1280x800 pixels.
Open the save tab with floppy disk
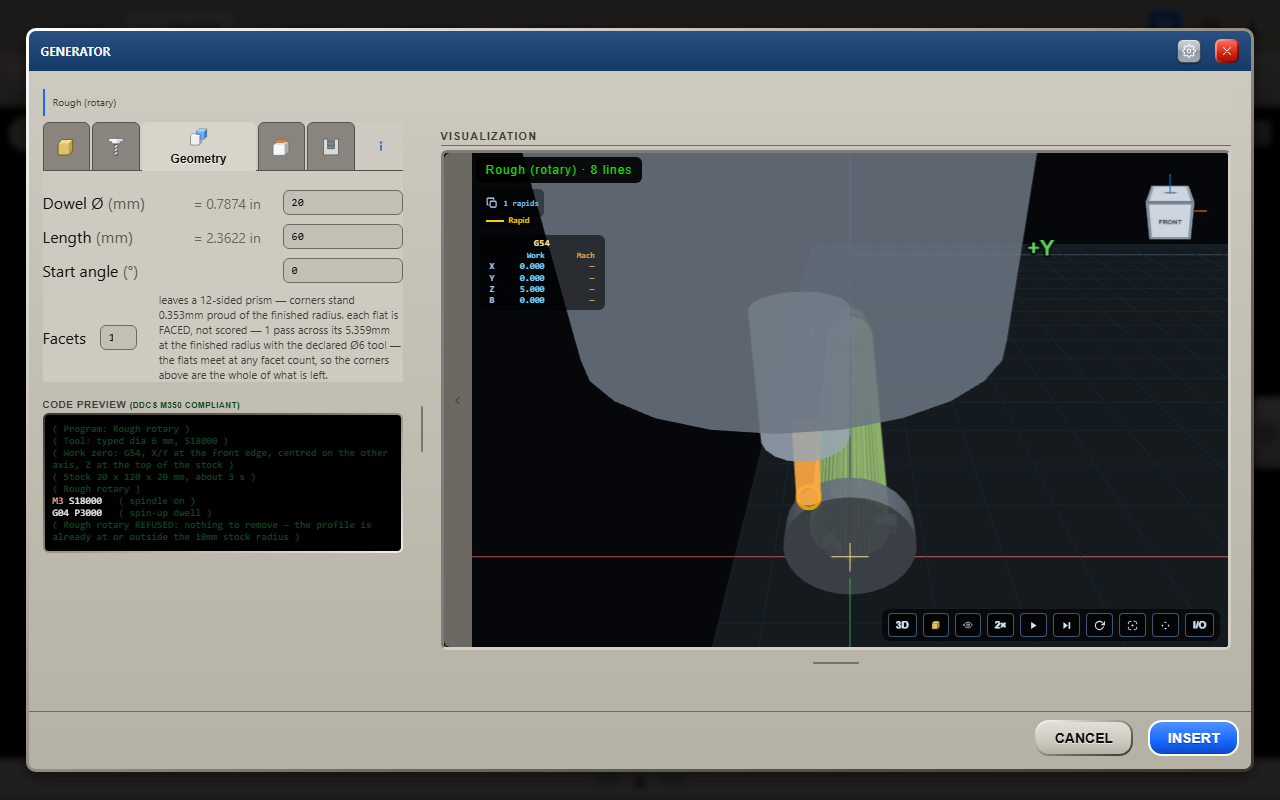(x=330, y=147)
